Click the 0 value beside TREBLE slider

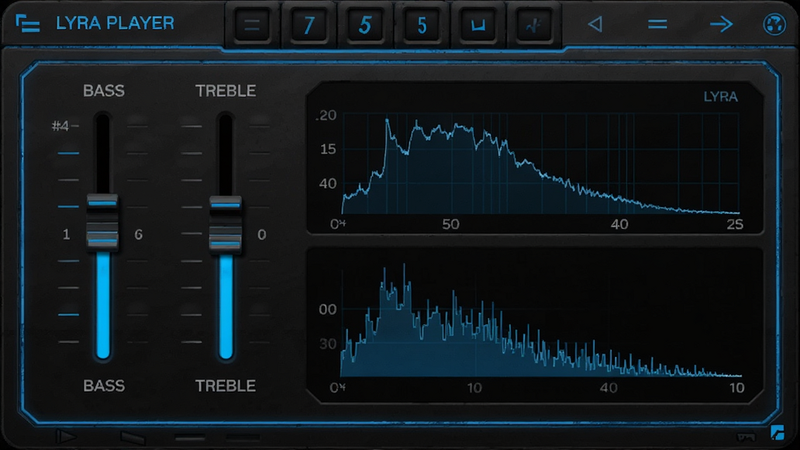[262, 235]
